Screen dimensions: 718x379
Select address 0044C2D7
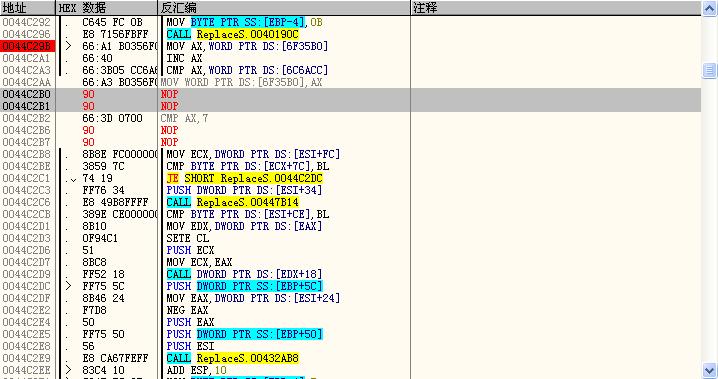coord(27,262)
